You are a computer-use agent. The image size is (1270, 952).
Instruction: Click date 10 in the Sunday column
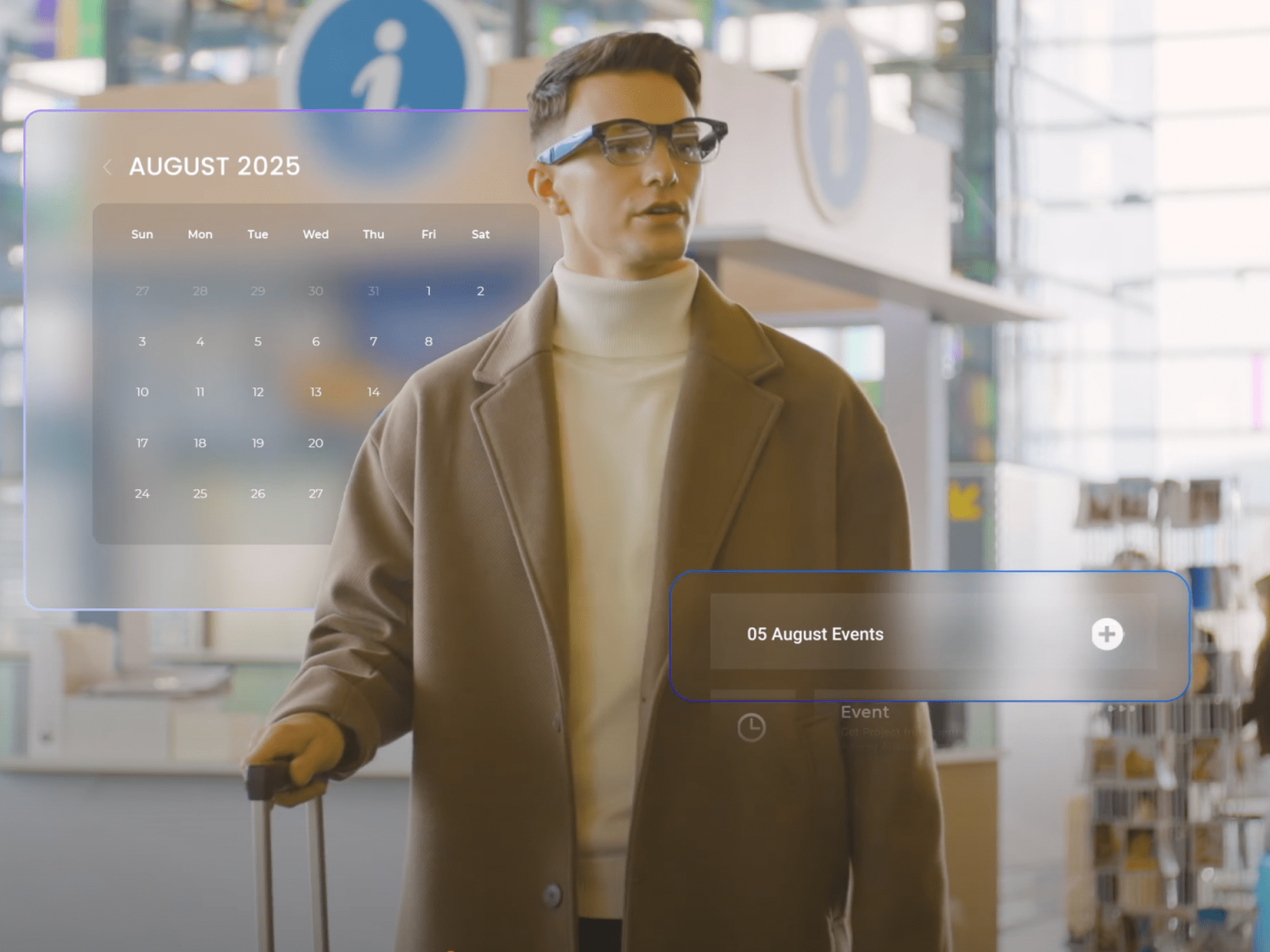click(x=142, y=392)
